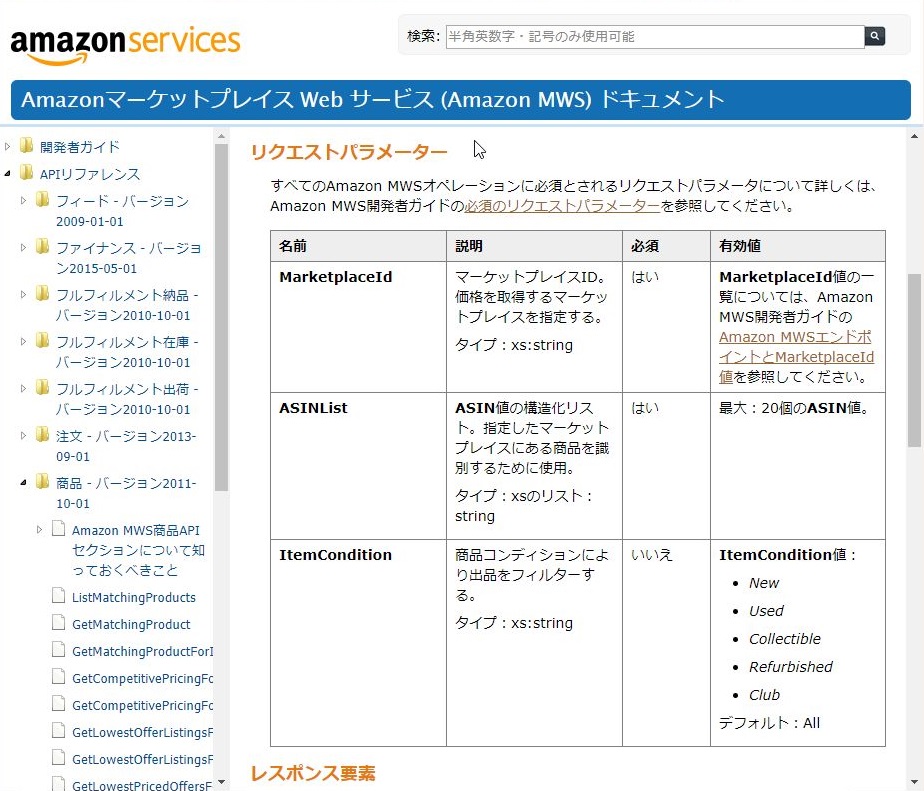Expand the 注文 tree node arrow
This screenshot has width=924, height=791.
click(x=23, y=436)
